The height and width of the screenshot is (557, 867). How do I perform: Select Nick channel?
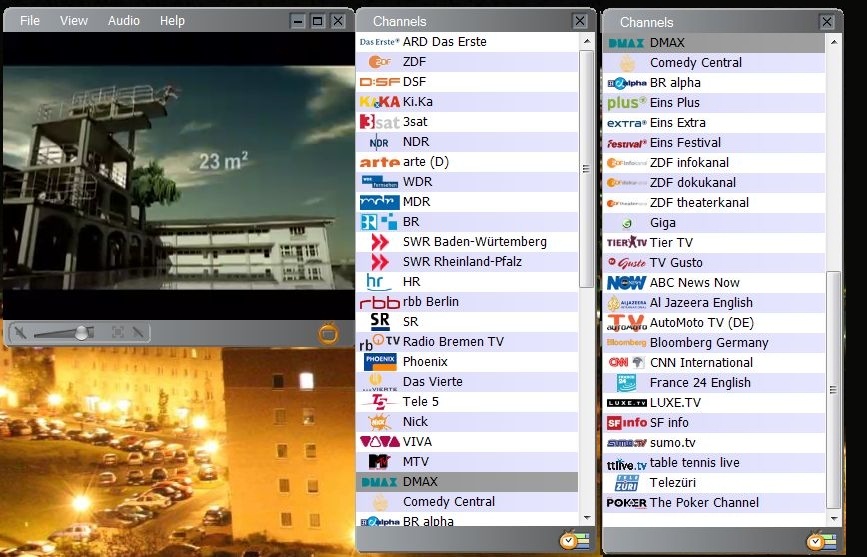[x=467, y=421]
